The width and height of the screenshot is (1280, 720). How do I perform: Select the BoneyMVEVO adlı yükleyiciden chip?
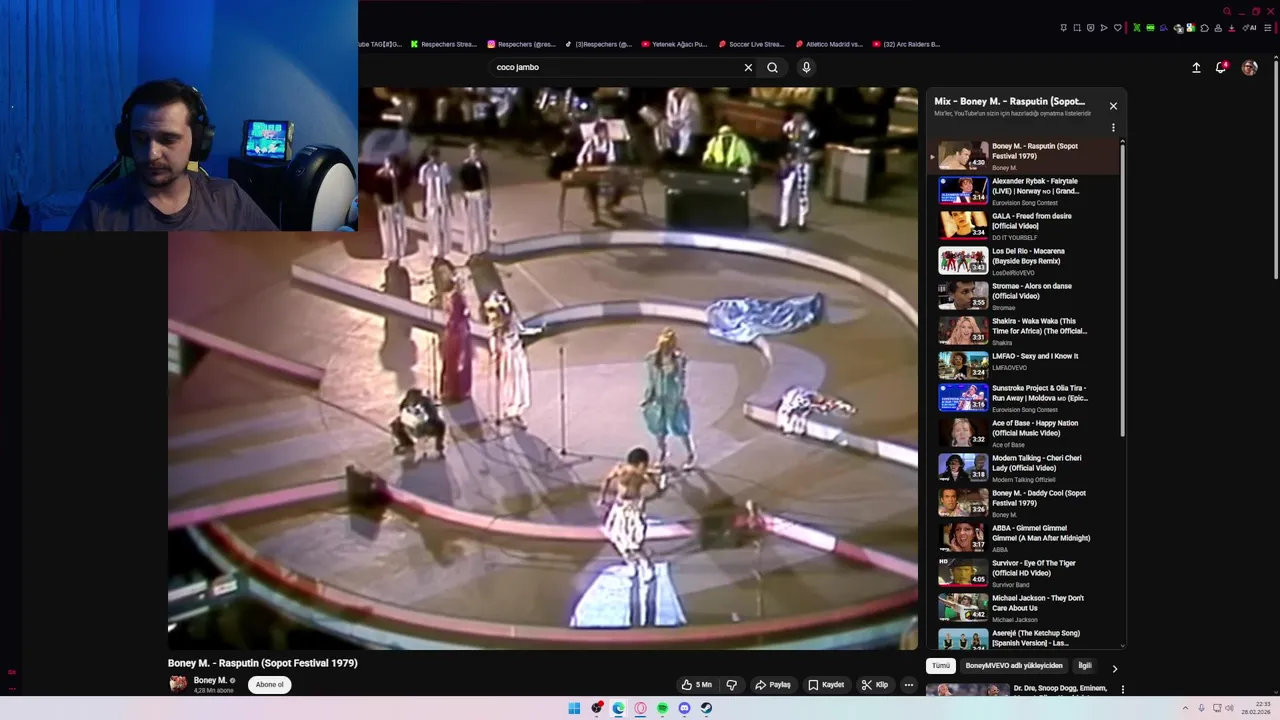(x=1014, y=666)
